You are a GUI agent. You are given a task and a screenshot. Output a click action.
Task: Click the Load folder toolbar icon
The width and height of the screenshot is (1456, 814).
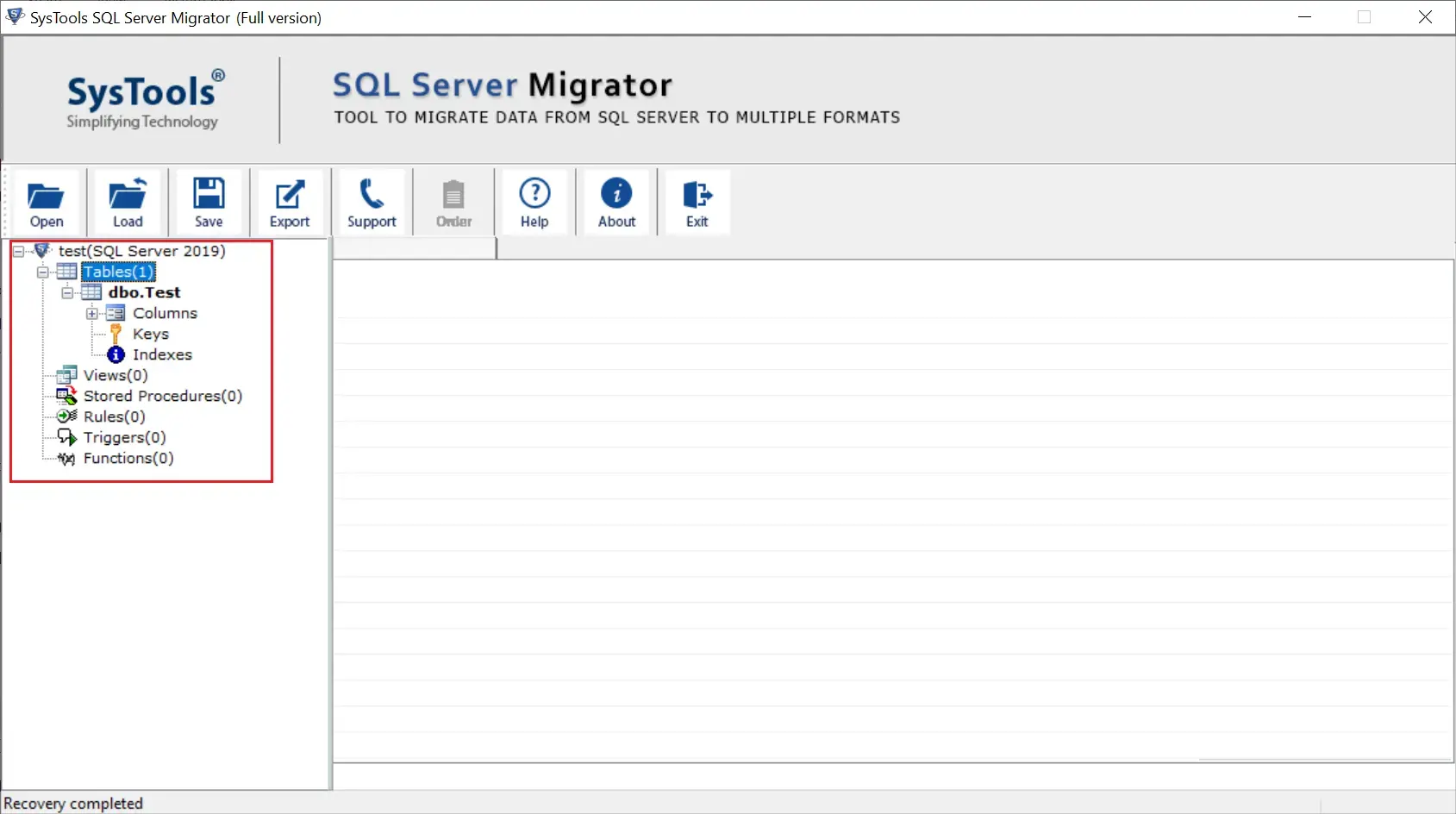click(128, 194)
